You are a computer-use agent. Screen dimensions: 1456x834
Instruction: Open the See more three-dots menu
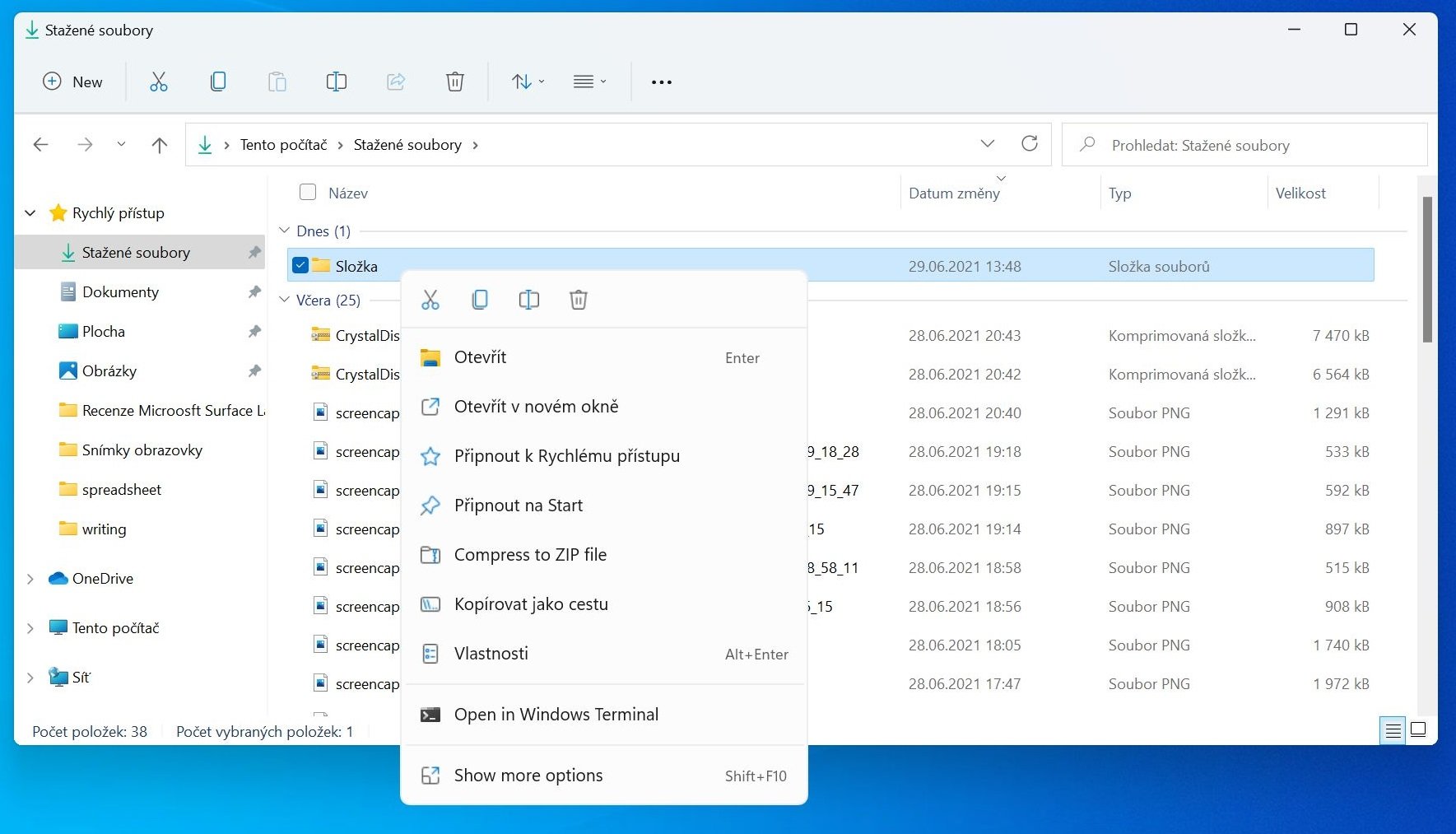point(662,82)
